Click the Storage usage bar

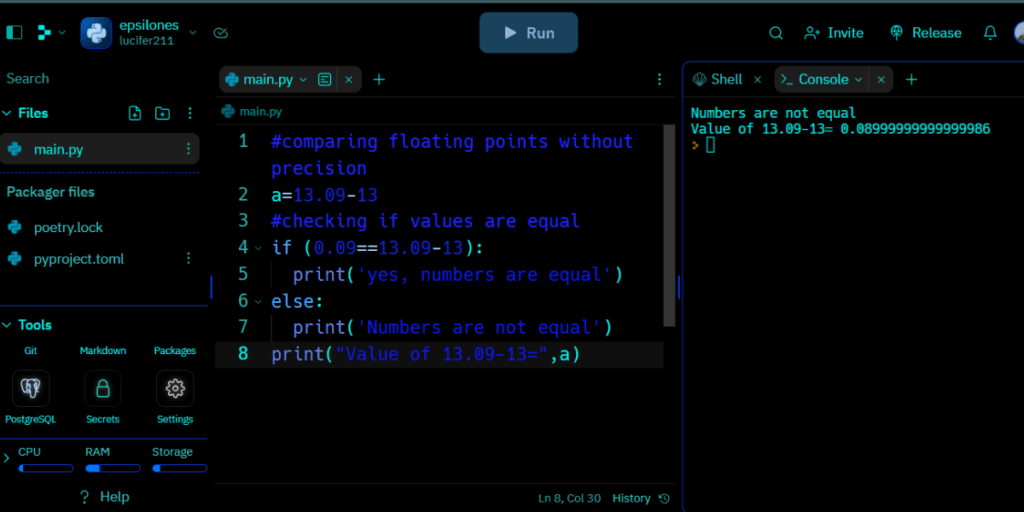[x=180, y=468]
